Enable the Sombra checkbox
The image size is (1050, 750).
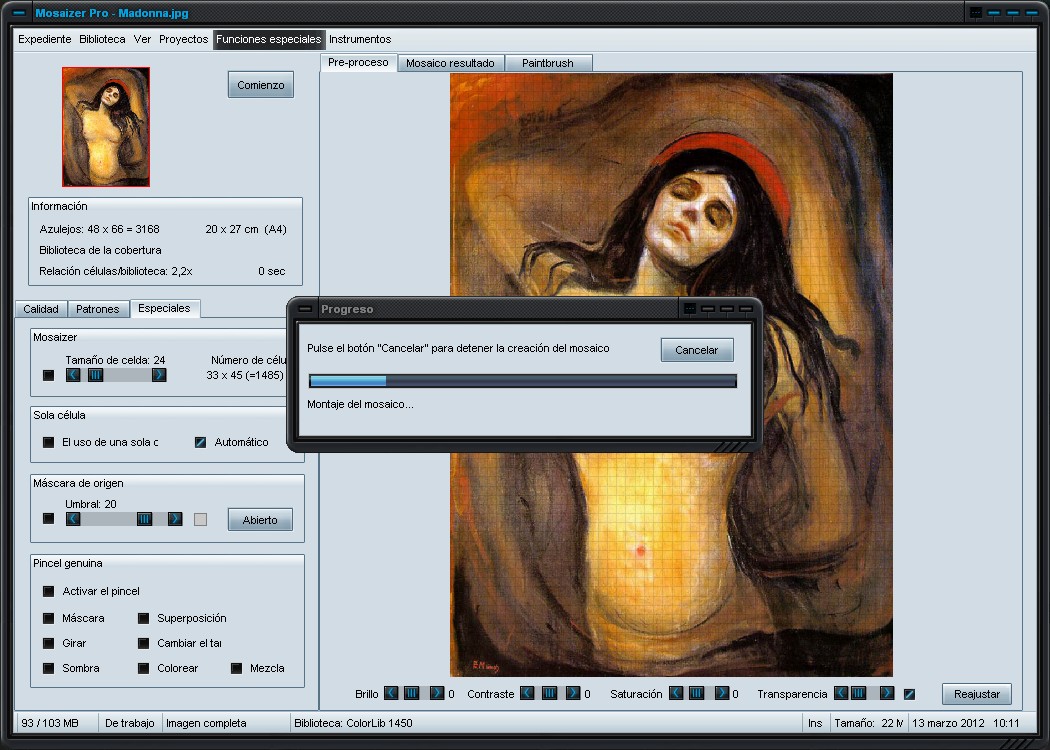click(x=48, y=668)
